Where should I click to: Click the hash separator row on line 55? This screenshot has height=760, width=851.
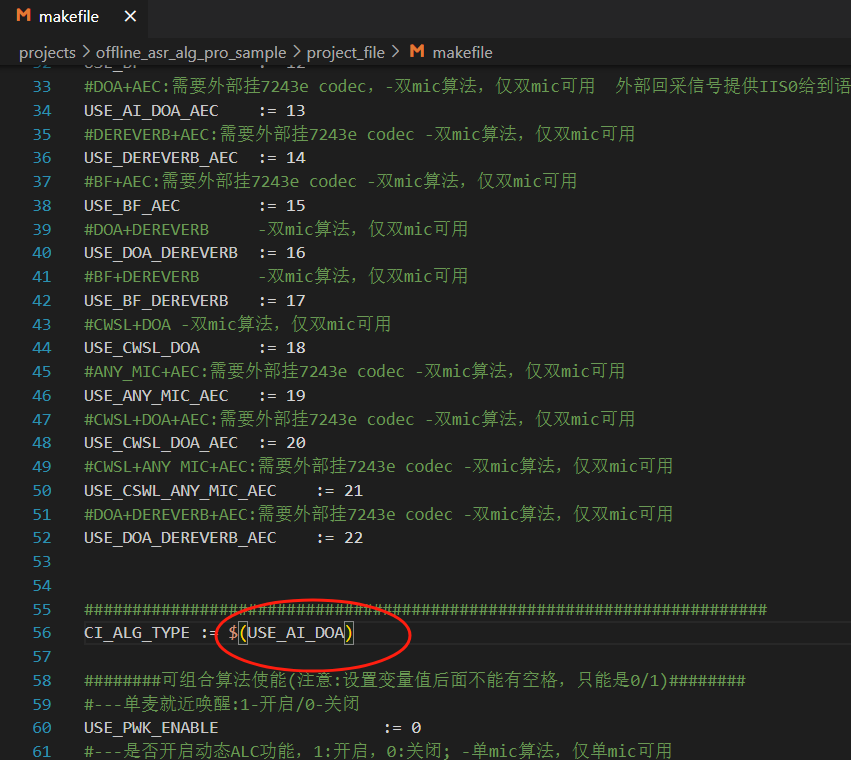coord(425,609)
